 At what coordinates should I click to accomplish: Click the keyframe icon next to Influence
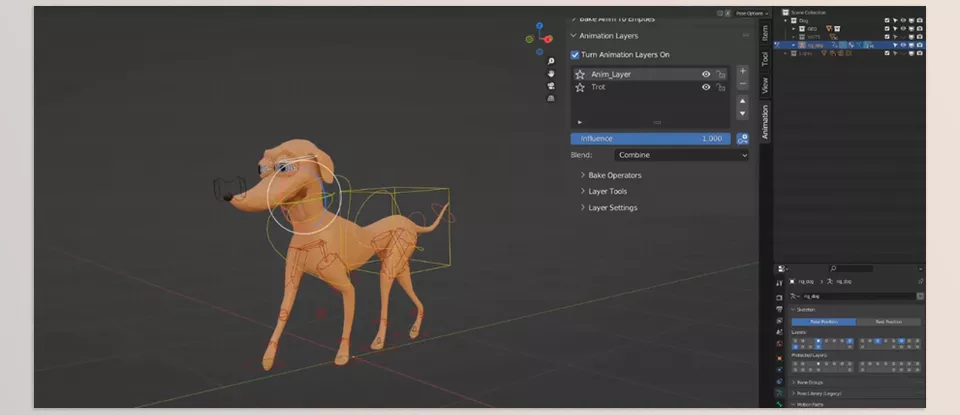click(x=743, y=139)
